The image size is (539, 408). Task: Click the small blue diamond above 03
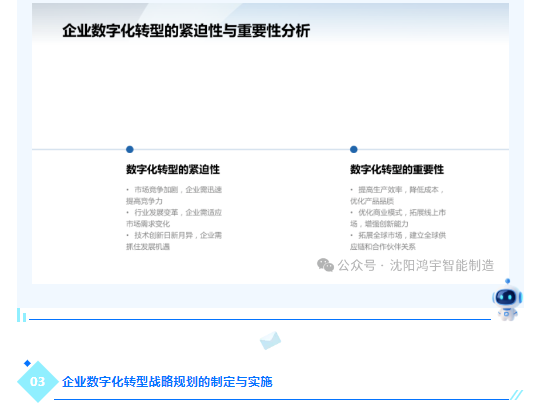[x=27, y=363]
